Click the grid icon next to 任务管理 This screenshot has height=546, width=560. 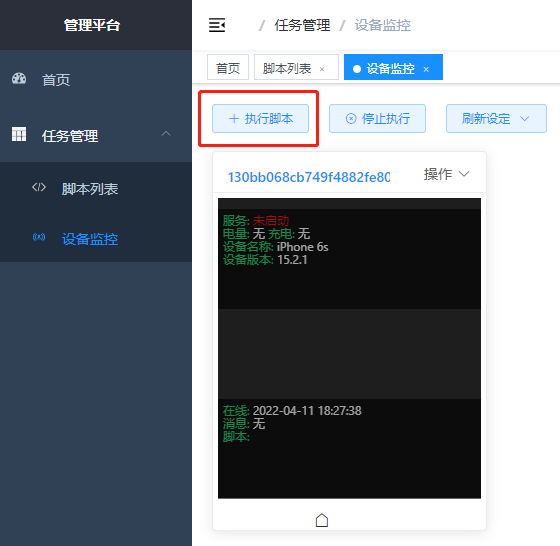[19, 134]
